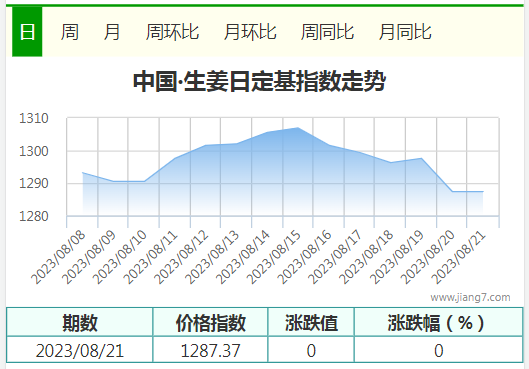Click the 1287.37 price index cell

click(x=210, y=350)
